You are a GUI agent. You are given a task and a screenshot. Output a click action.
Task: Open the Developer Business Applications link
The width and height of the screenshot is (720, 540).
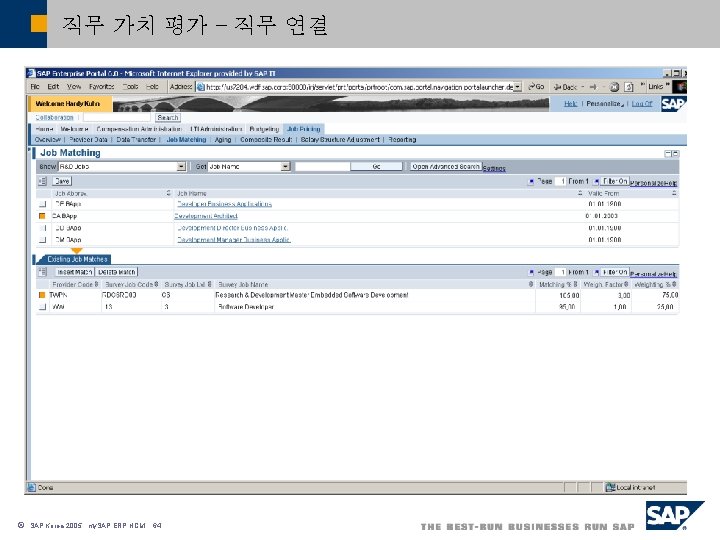point(225,204)
